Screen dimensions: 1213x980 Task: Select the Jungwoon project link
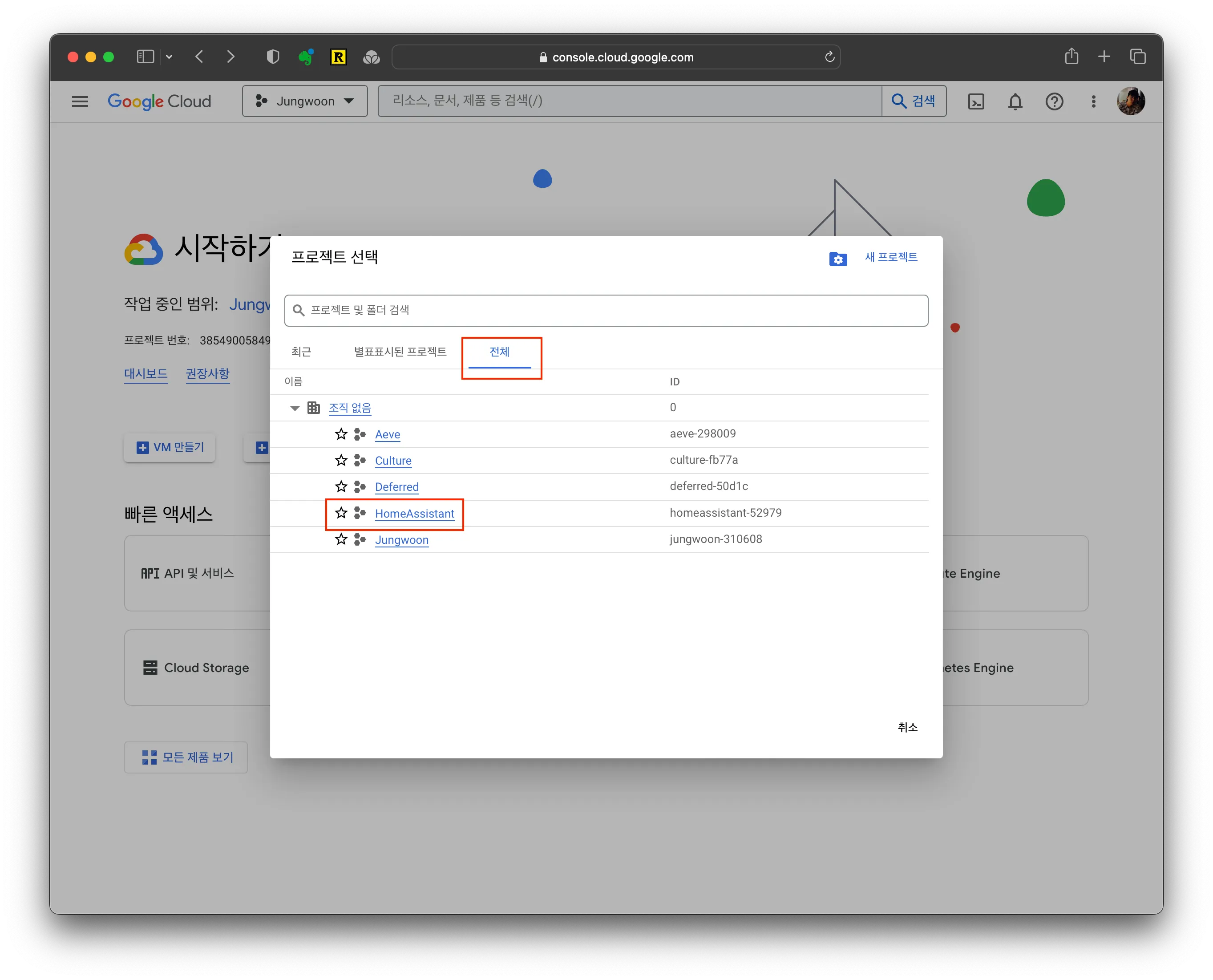click(x=401, y=540)
